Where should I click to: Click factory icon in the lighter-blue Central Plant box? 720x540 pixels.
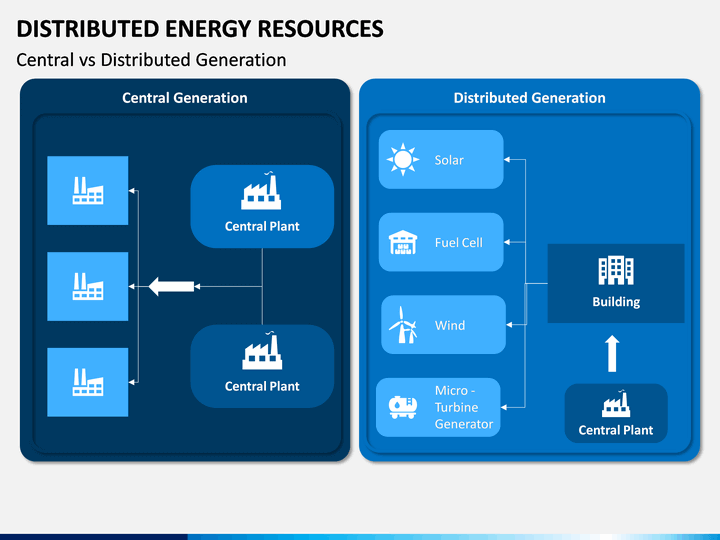click(x=261, y=191)
